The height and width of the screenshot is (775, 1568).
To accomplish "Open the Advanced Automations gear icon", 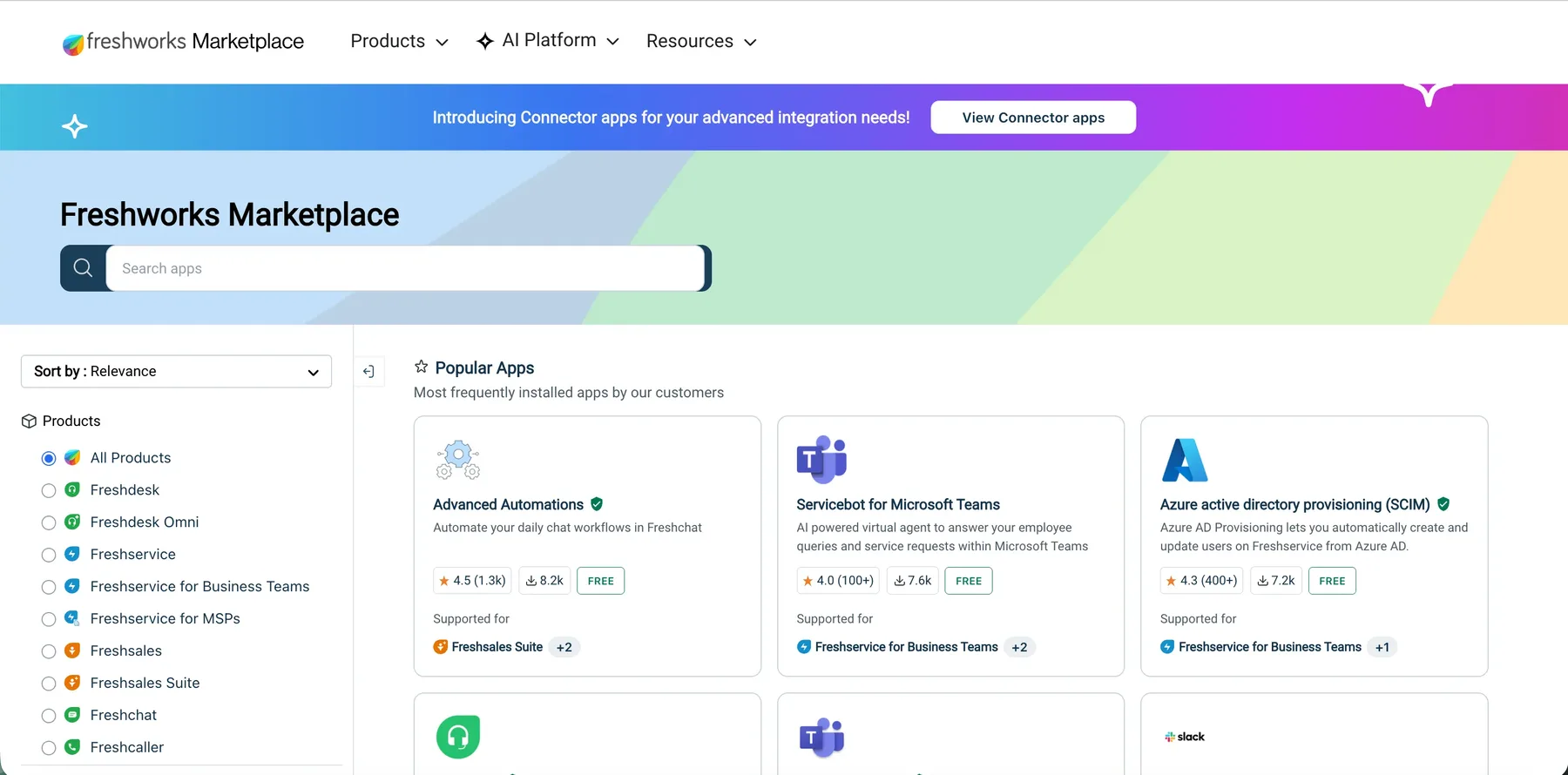I will click(458, 460).
